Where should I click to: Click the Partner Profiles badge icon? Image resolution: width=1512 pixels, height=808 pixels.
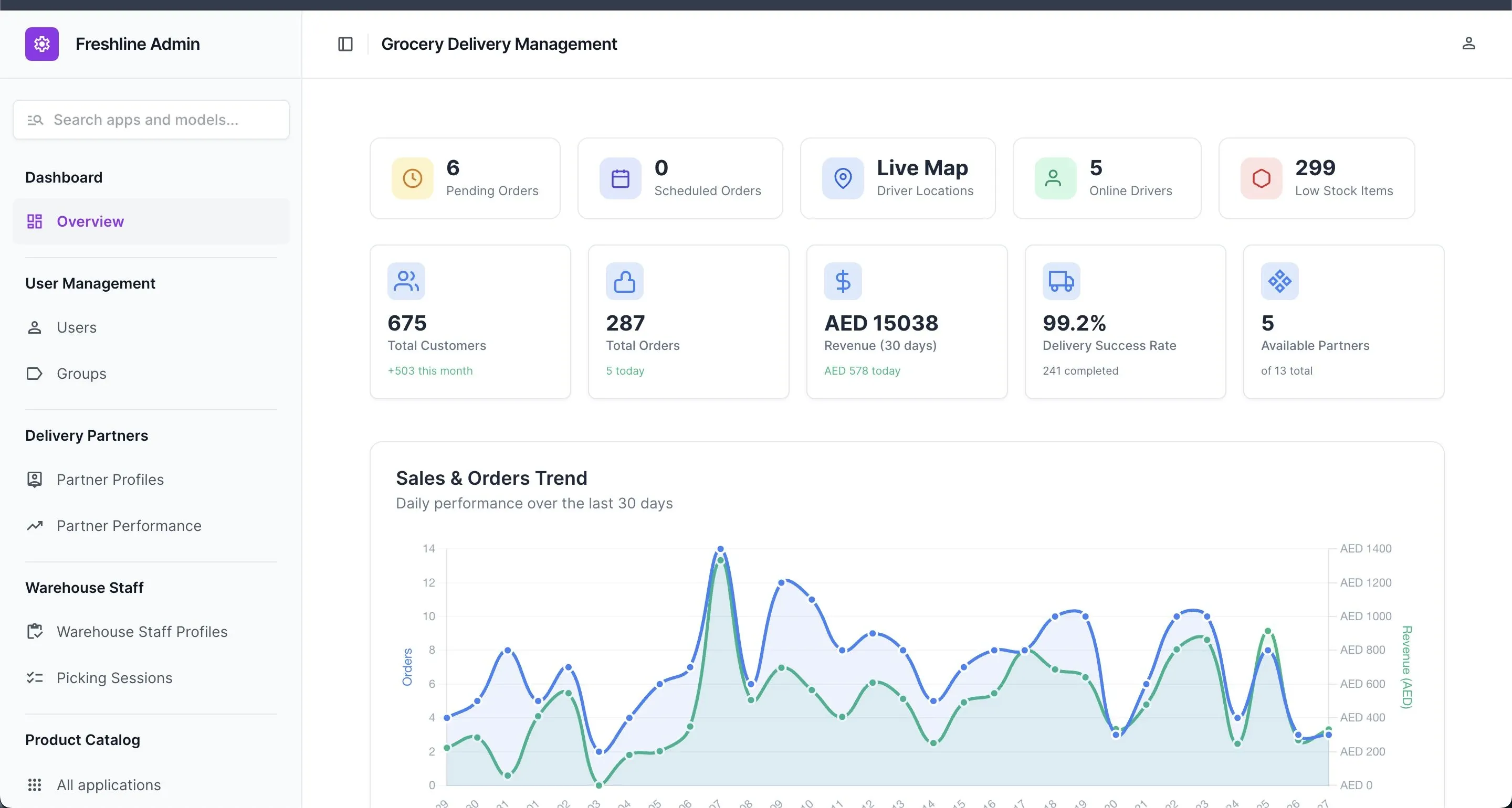pyautogui.click(x=35, y=480)
